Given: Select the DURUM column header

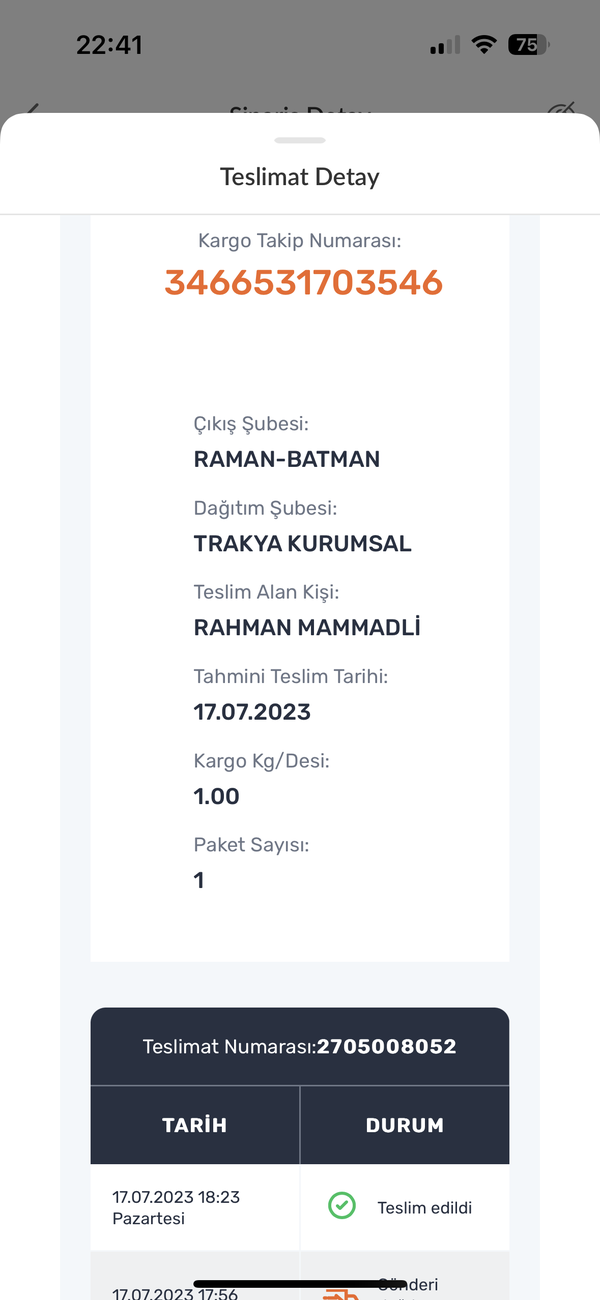Looking at the screenshot, I should coord(405,1125).
